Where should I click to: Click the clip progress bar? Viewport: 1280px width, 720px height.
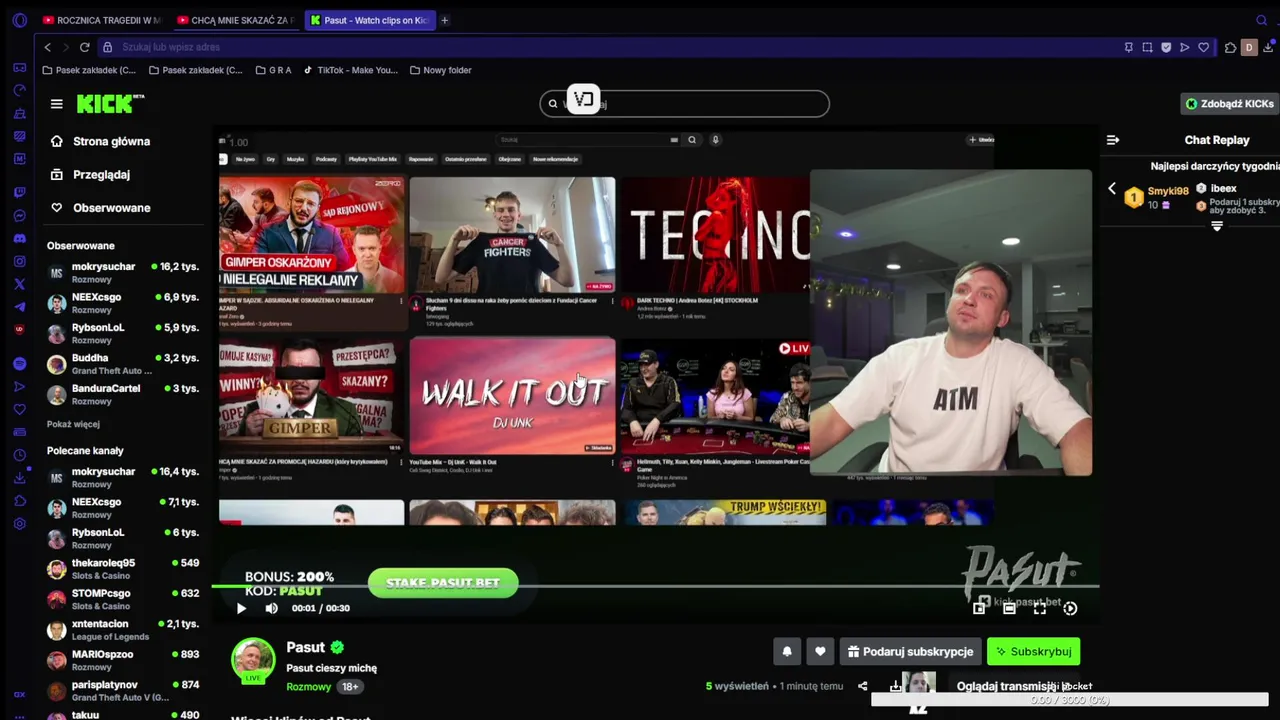click(655, 587)
